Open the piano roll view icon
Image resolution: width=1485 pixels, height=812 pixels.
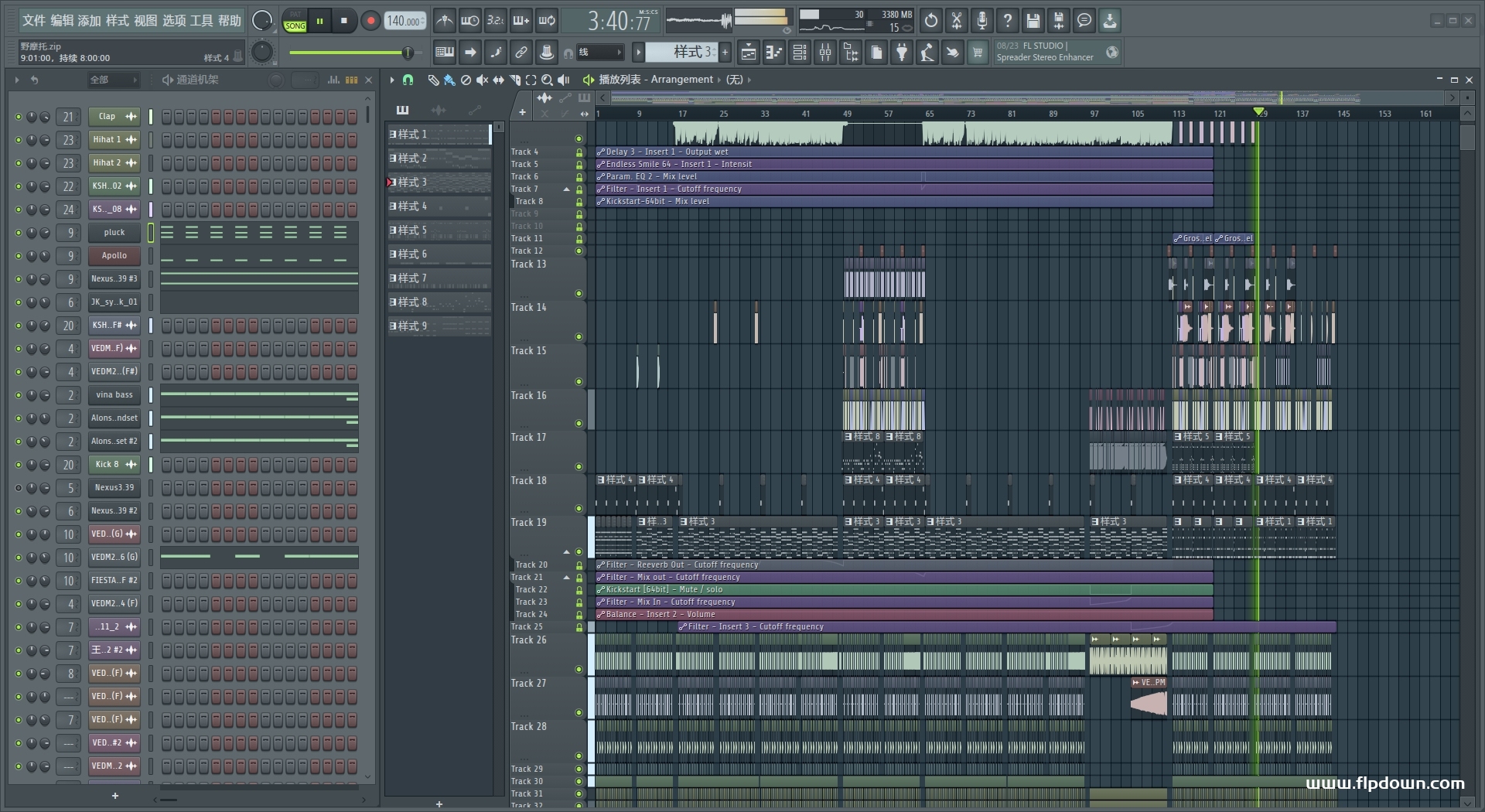773,53
